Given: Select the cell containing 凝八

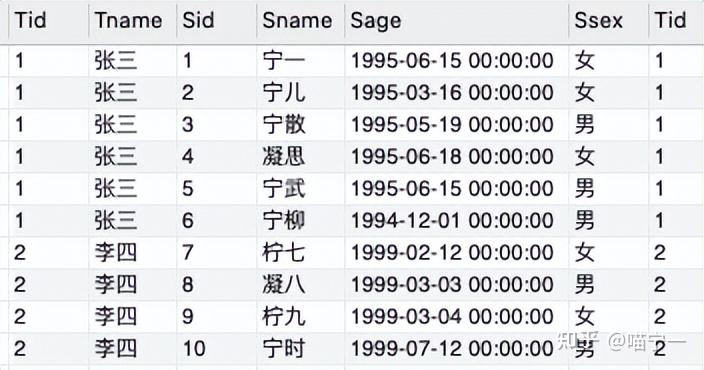Looking at the screenshot, I should click(x=300, y=285).
